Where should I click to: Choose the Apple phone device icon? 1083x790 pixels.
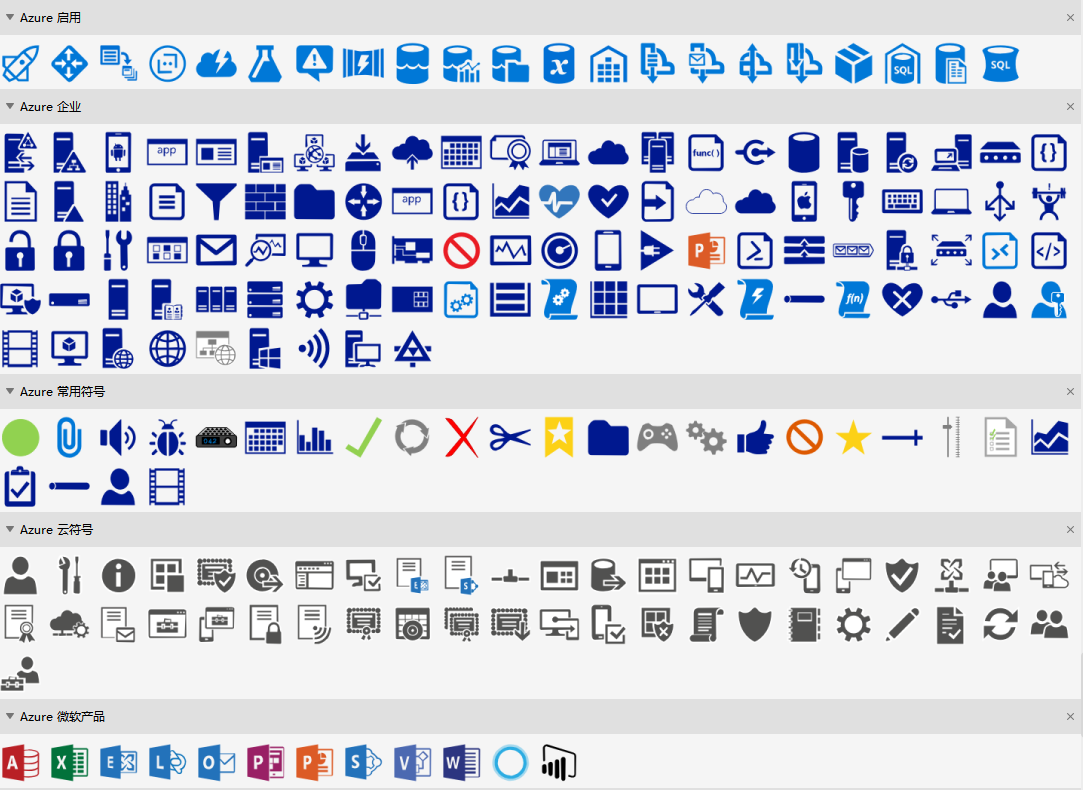click(804, 202)
